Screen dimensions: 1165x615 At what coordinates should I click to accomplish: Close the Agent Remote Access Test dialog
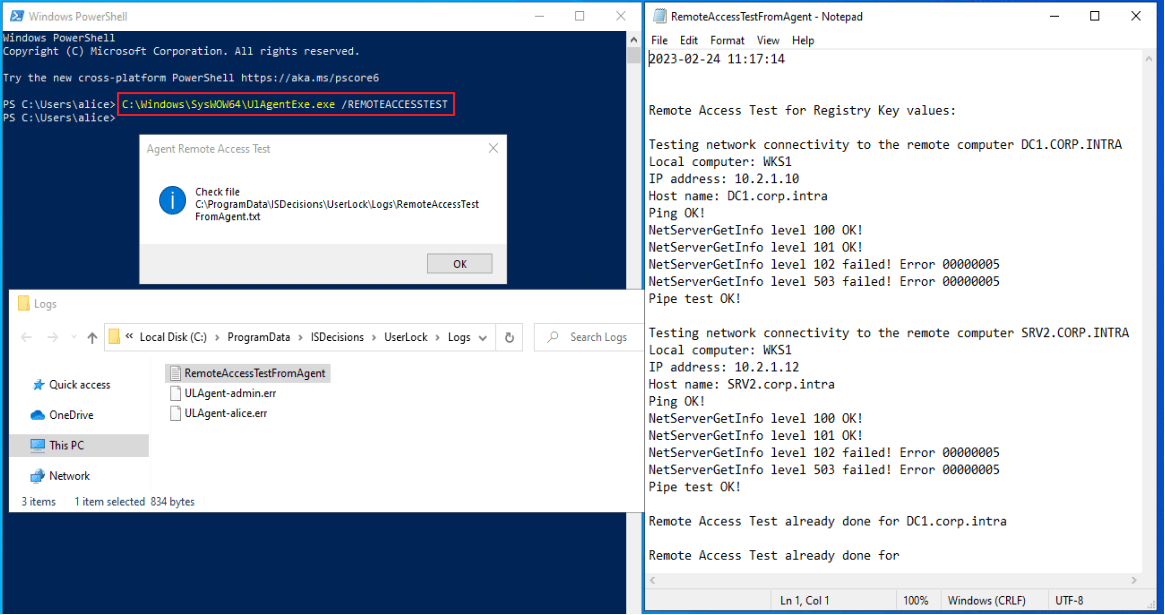pyautogui.click(x=493, y=149)
